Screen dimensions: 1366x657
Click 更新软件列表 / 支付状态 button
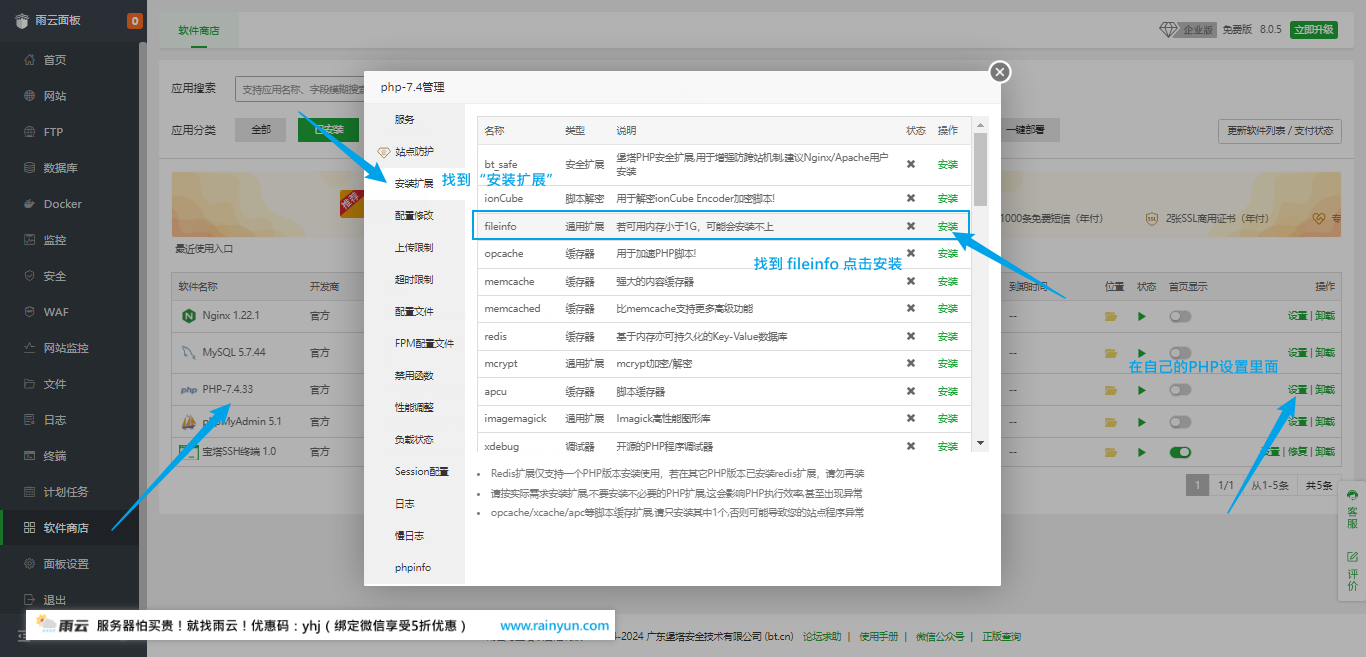tap(1280, 131)
